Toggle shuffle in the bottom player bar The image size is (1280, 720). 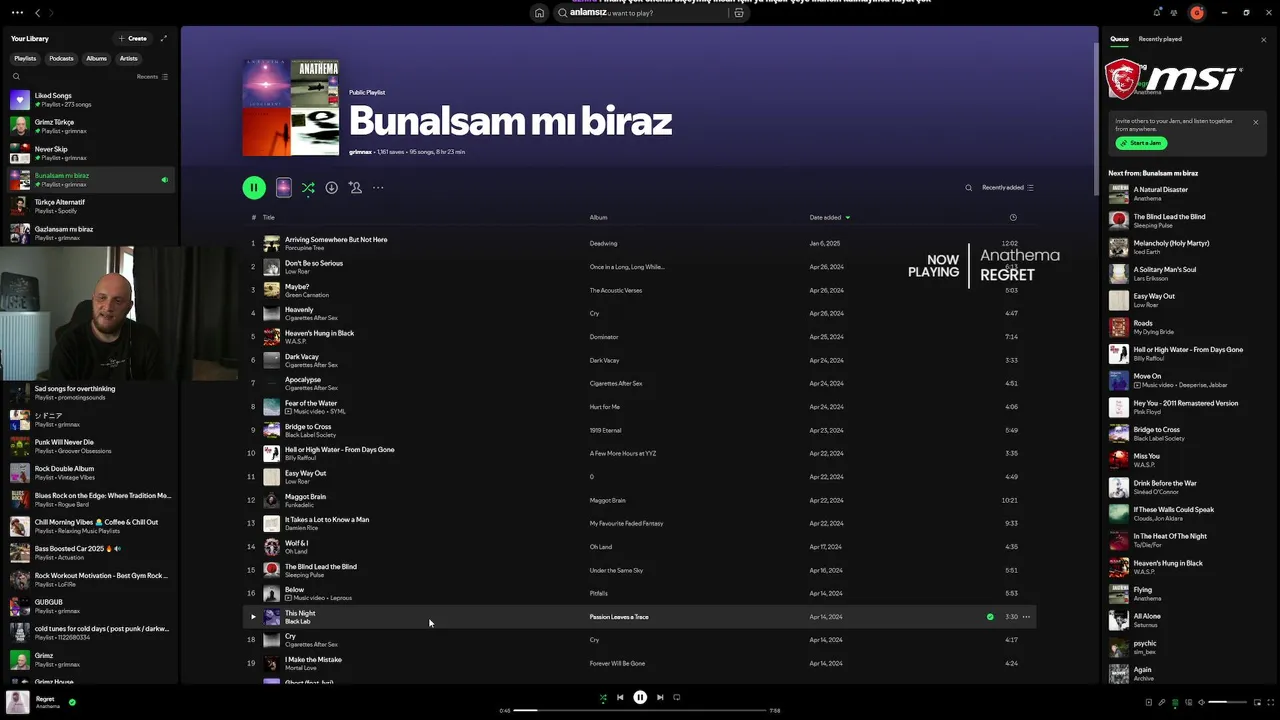tap(603, 698)
